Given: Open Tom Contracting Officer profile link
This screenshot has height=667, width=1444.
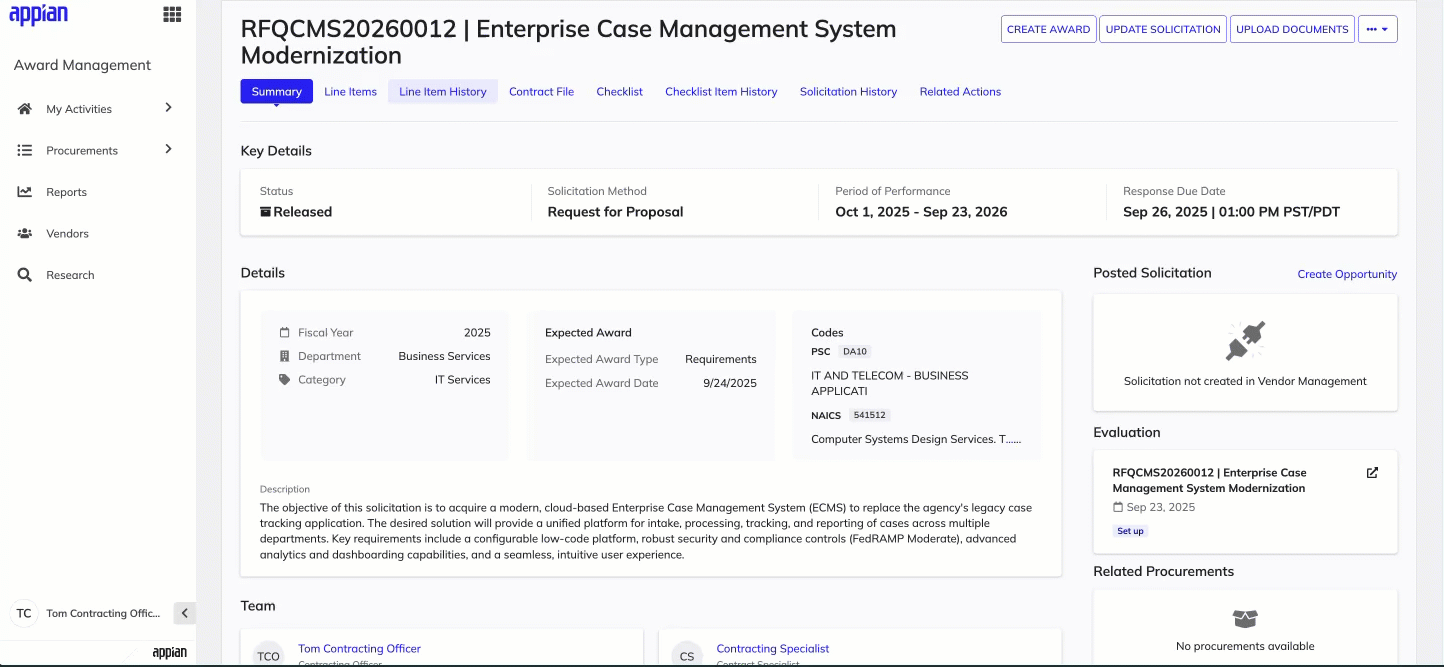Looking at the screenshot, I should [359, 649].
